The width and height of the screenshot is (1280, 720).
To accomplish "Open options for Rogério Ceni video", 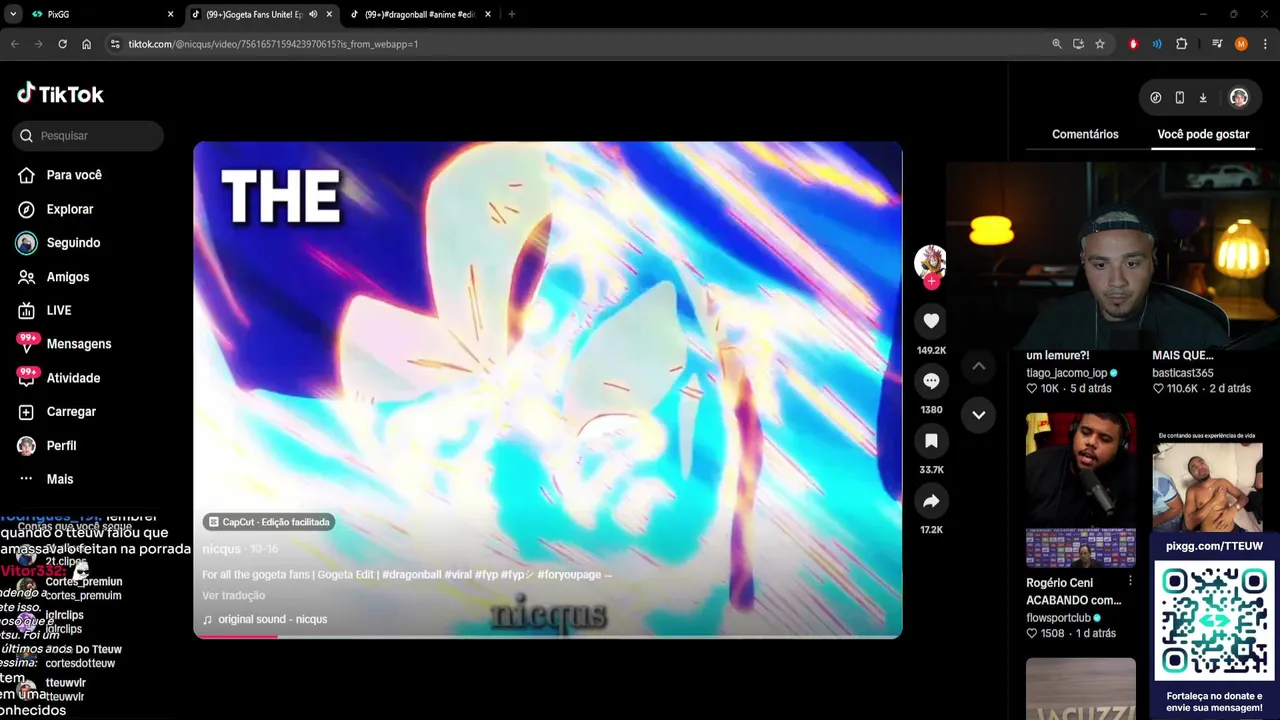I will (x=1130, y=581).
